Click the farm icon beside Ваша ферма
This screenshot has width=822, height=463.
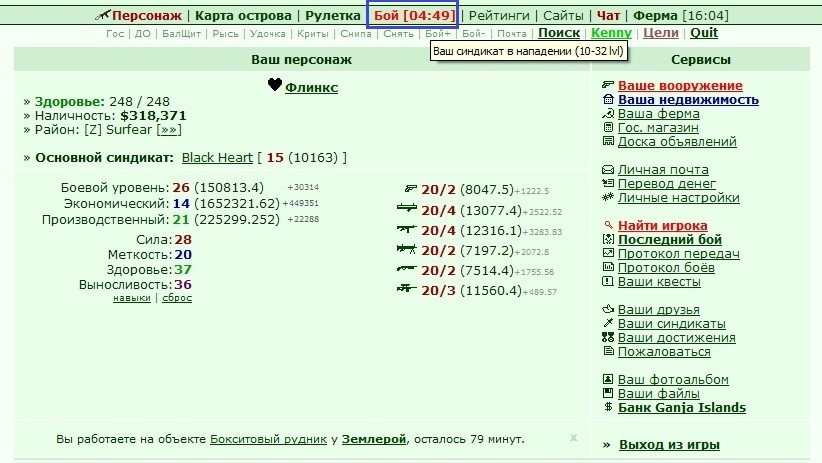click(x=608, y=113)
